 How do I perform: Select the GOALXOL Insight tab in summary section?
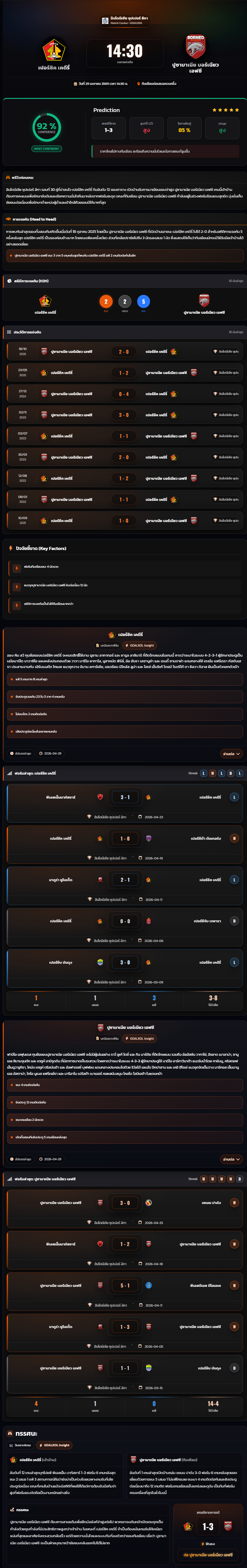click(x=55, y=1445)
